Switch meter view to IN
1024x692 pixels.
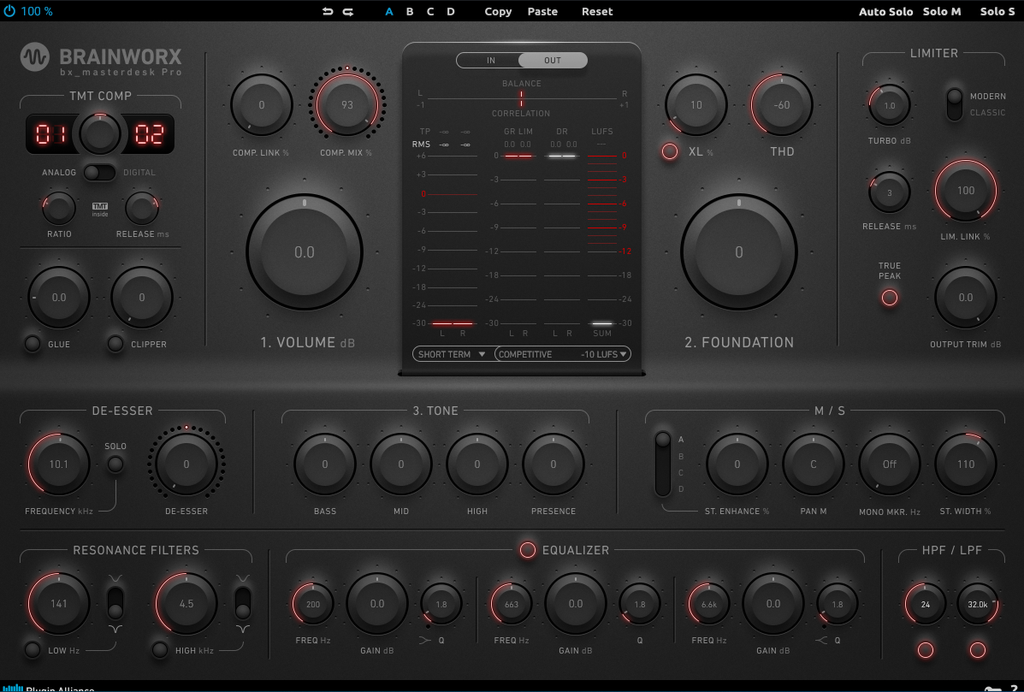(490, 60)
